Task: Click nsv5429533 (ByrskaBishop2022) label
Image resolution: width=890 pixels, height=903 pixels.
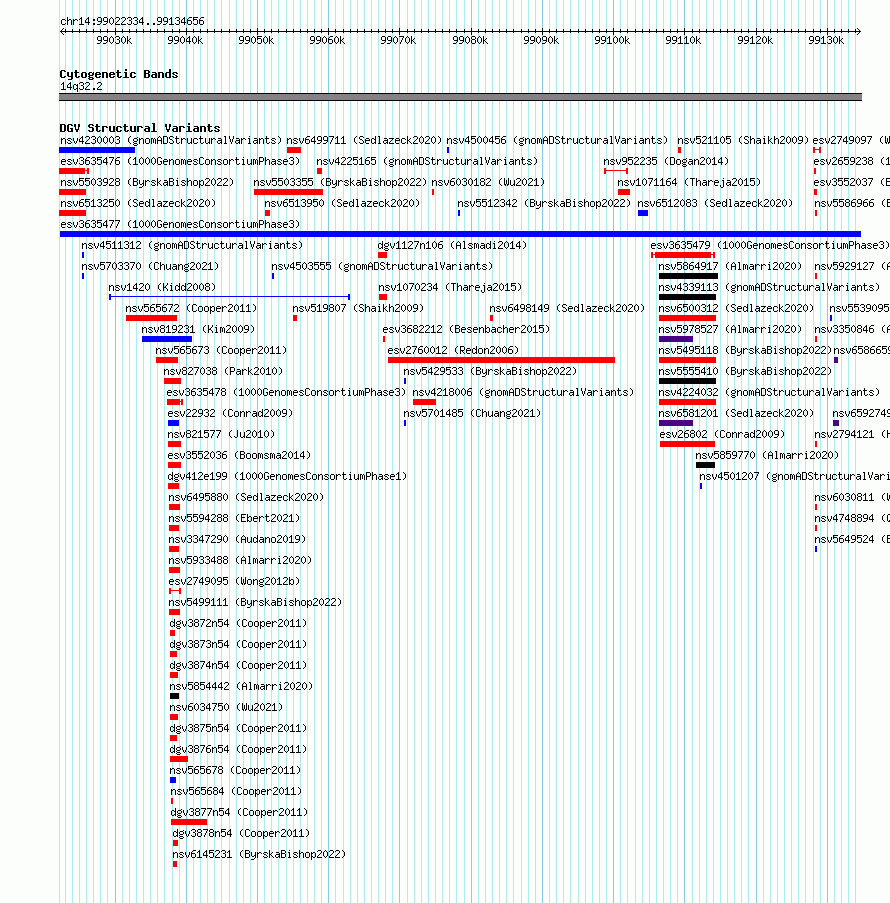Action: 490,371
